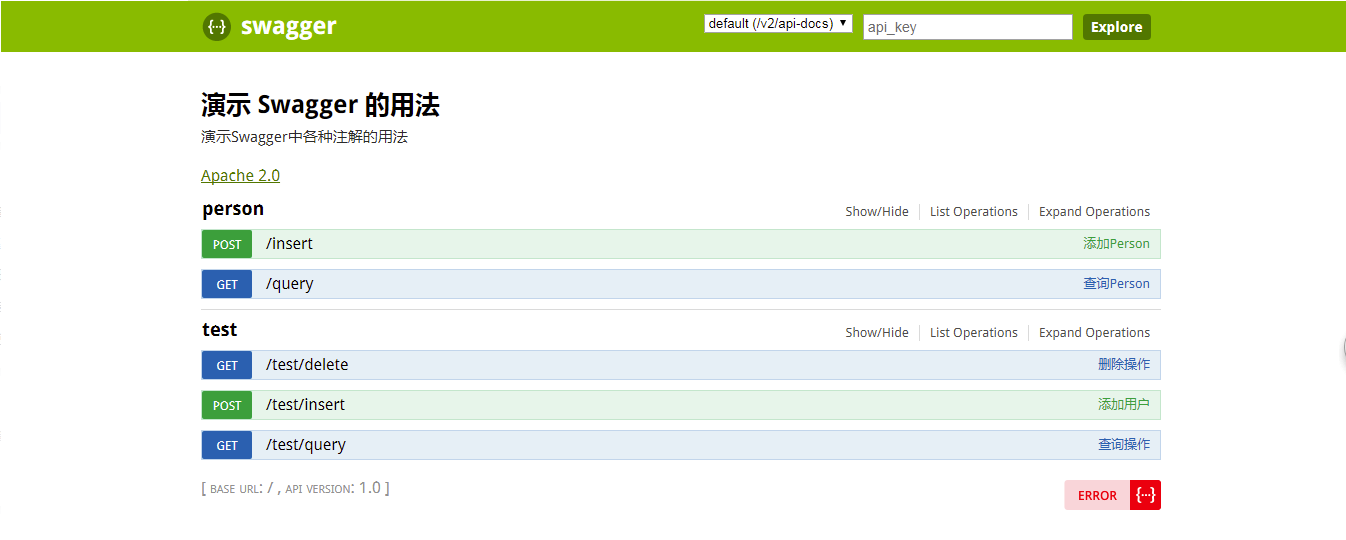The height and width of the screenshot is (540, 1346).
Task: Click the 查询操作 description link
Action: (1124, 445)
